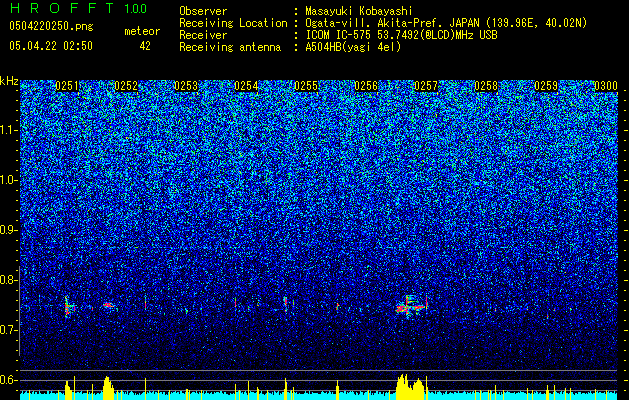
Task: Click the meteor count value 42
Action: click(145, 46)
